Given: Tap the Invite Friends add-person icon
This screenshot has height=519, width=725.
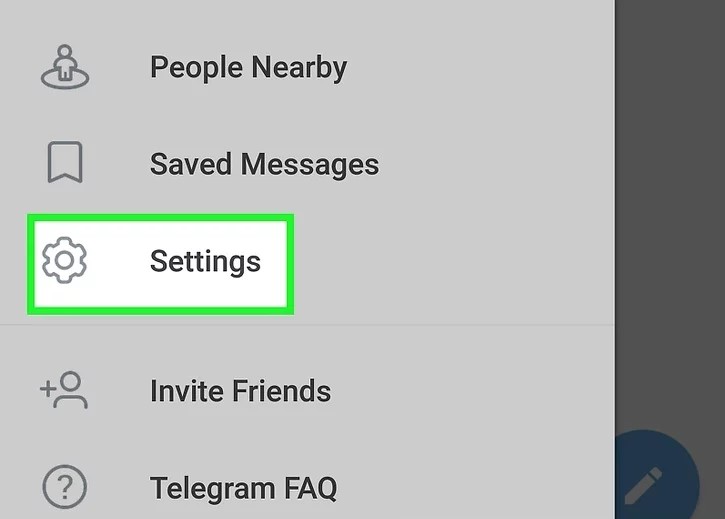Looking at the screenshot, I should [64, 390].
